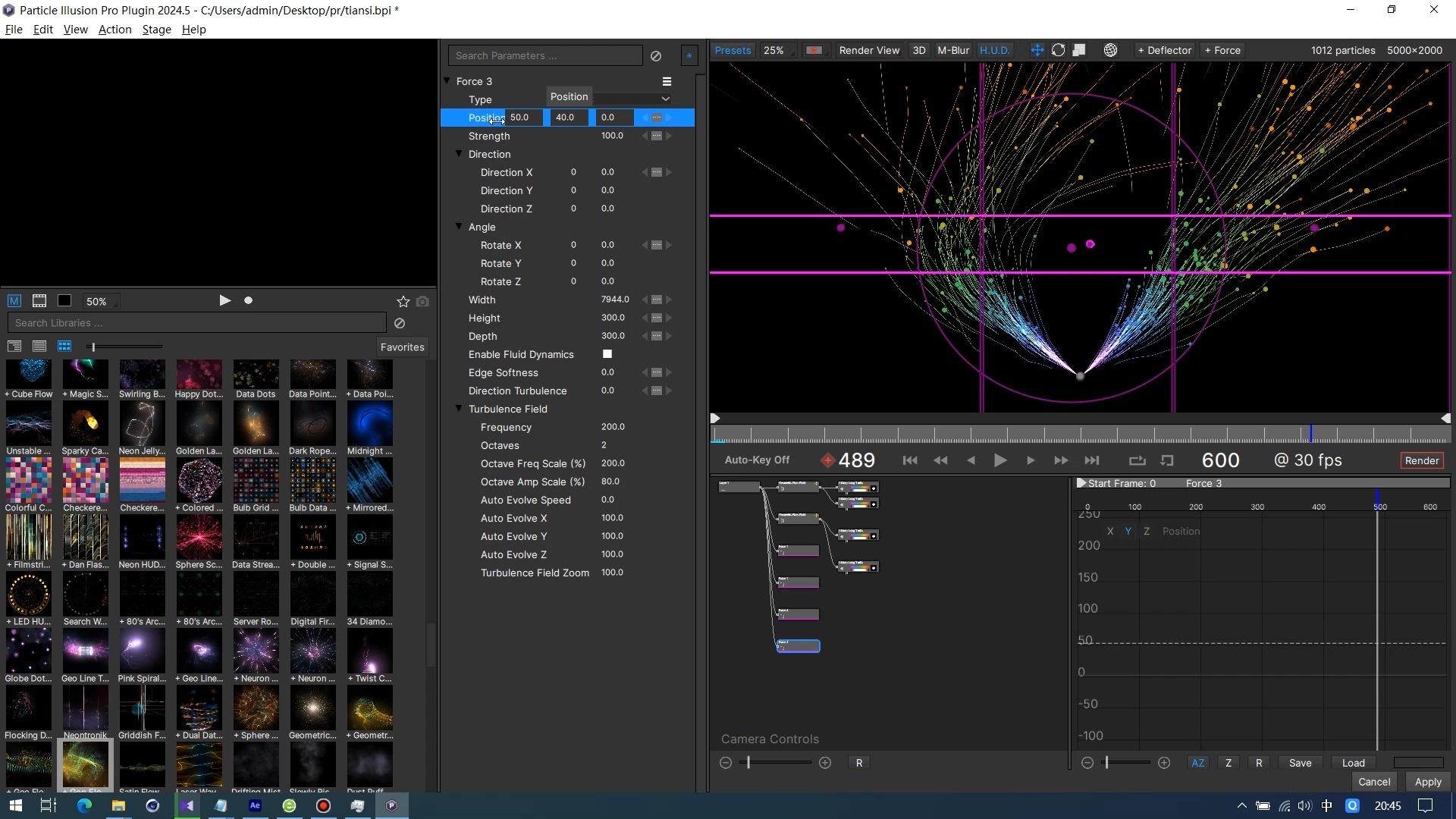Screen dimensions: 1456x819
Task: Select the Stage menu item
Action: (156, 29)
